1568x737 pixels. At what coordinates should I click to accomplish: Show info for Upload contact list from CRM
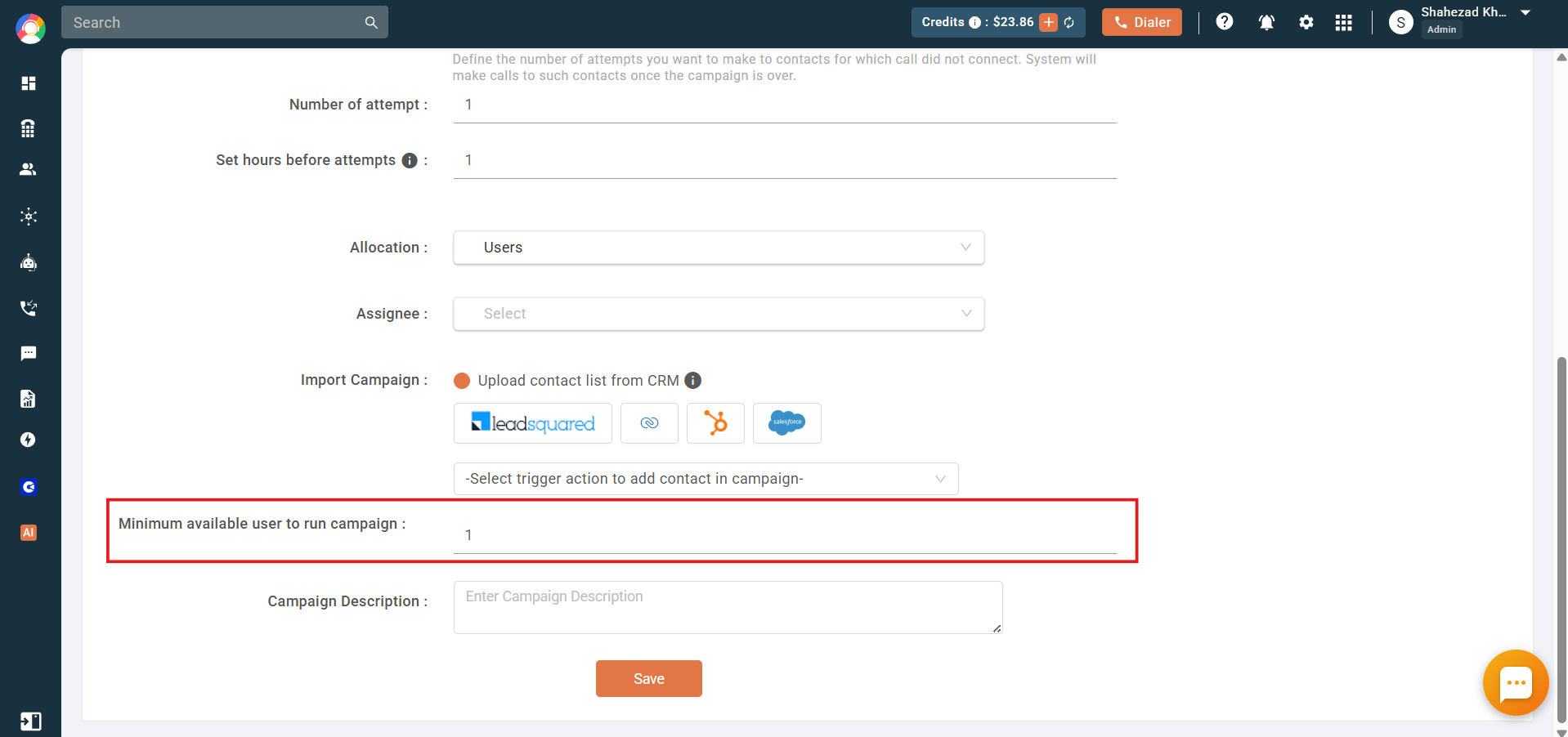click(693, 380)
